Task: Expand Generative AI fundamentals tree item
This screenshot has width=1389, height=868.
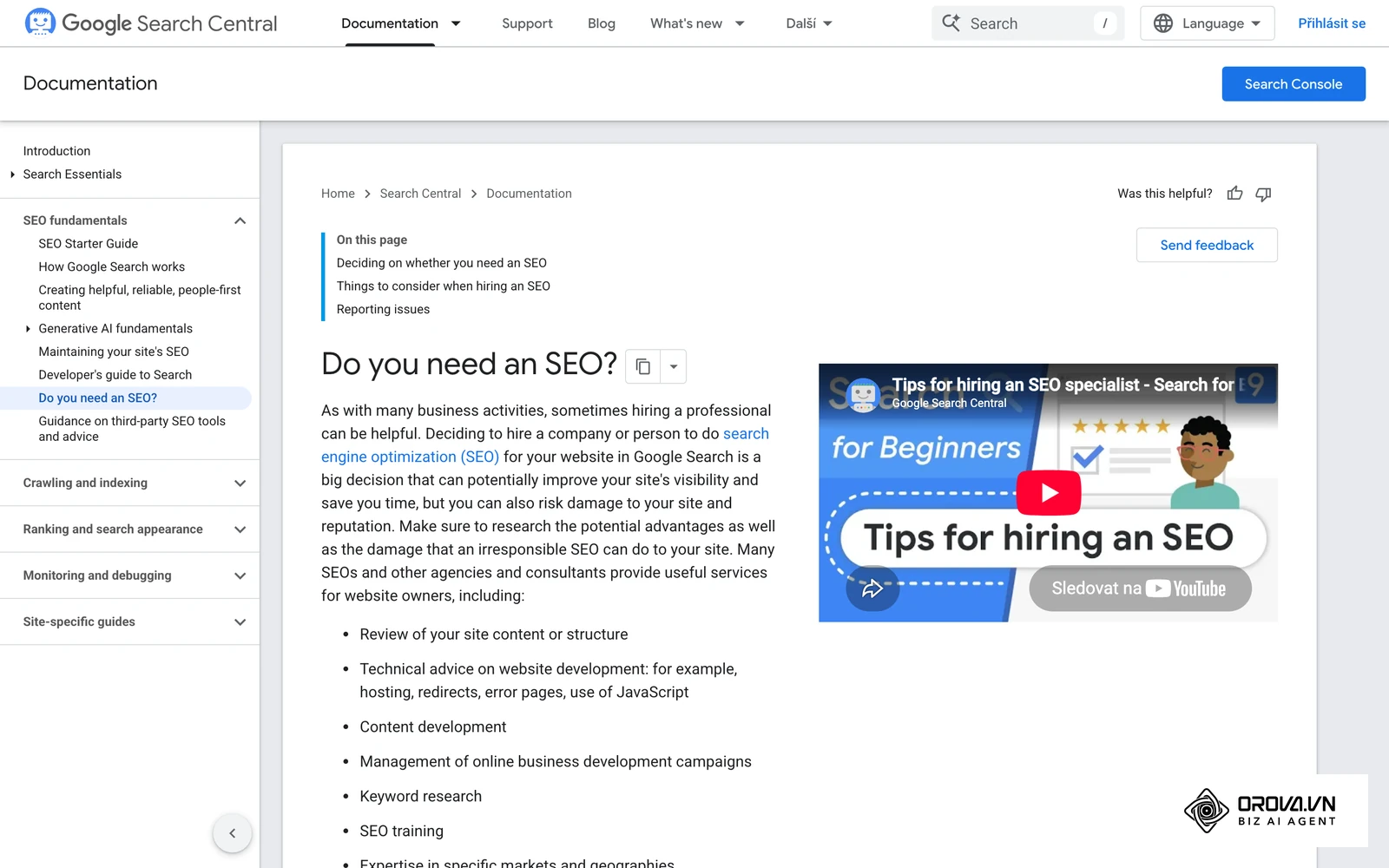Action: click(28, 329)
